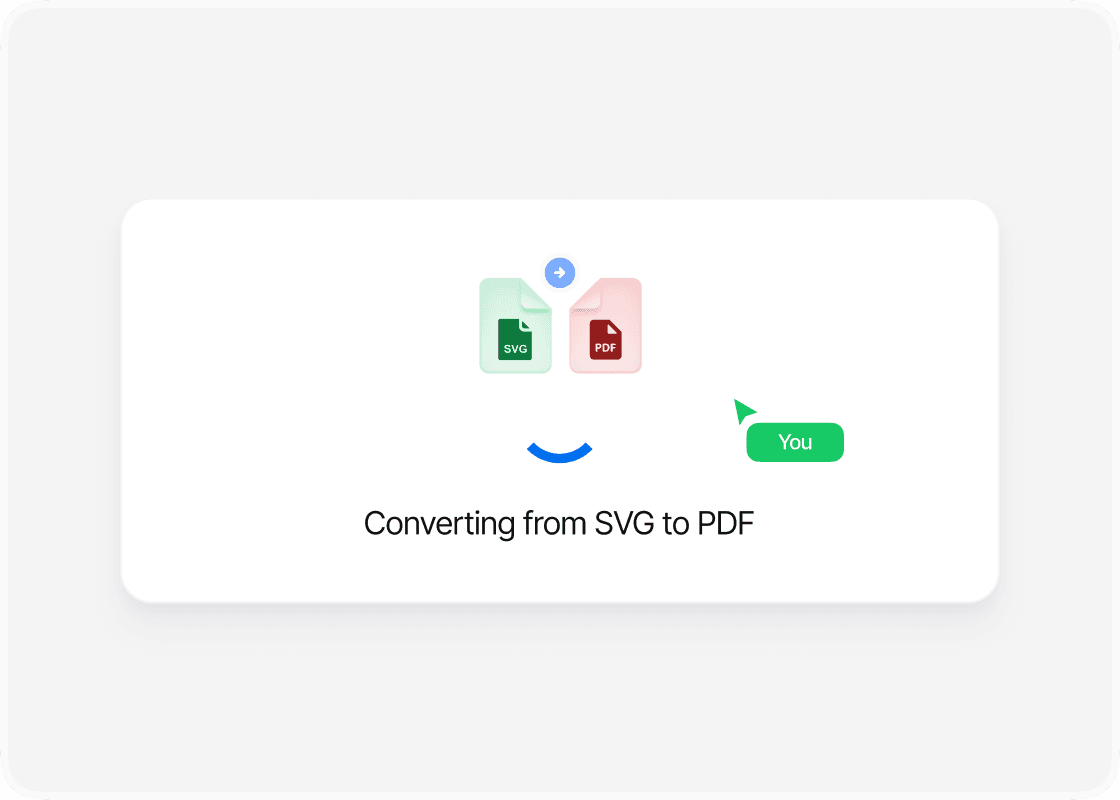Click the word PDF in the status message
The image size is (1120, 800).
point(726,524)
